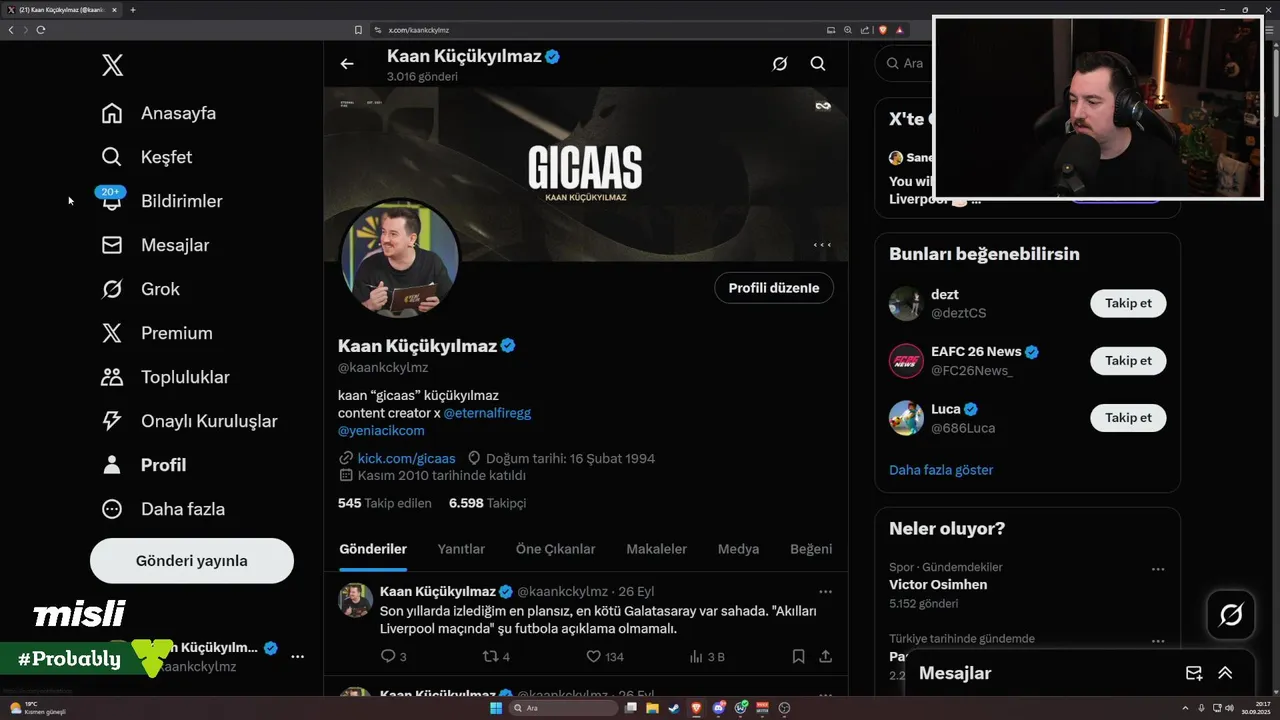The height and width of the screenshot is (720, 1280).
Task: Click the Gönderi yayınla button
Action: click(x=192, y=561)
